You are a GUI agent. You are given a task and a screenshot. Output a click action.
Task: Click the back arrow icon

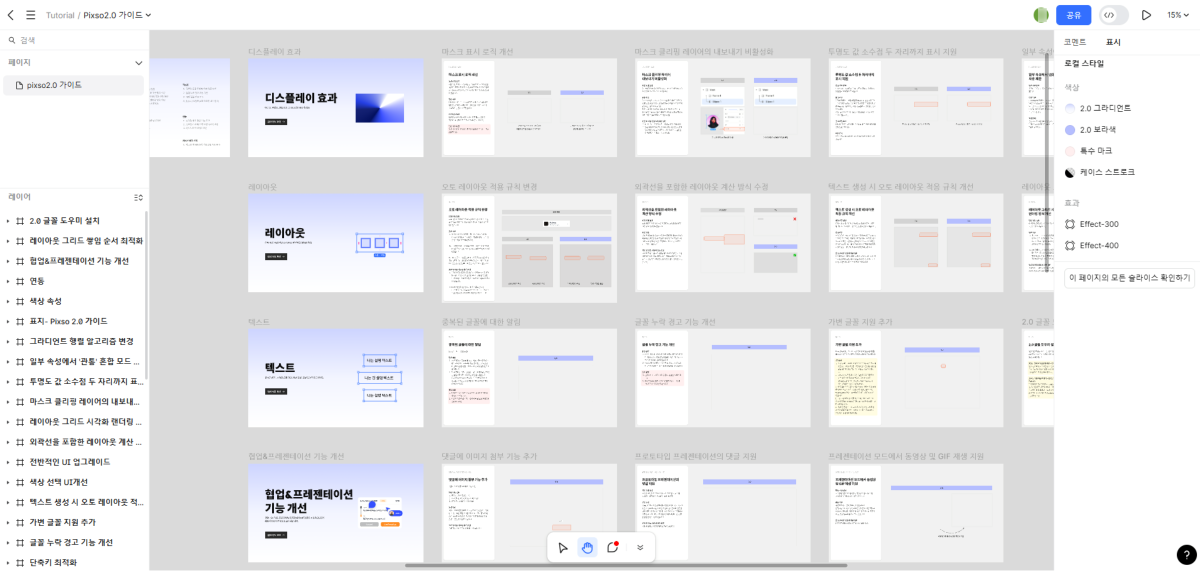point(11,15)
